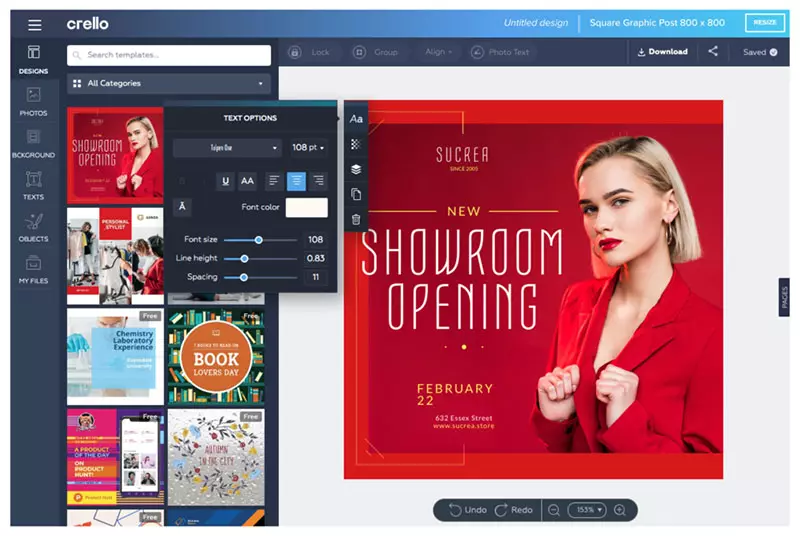Open the My Files tab

[34, 269]
